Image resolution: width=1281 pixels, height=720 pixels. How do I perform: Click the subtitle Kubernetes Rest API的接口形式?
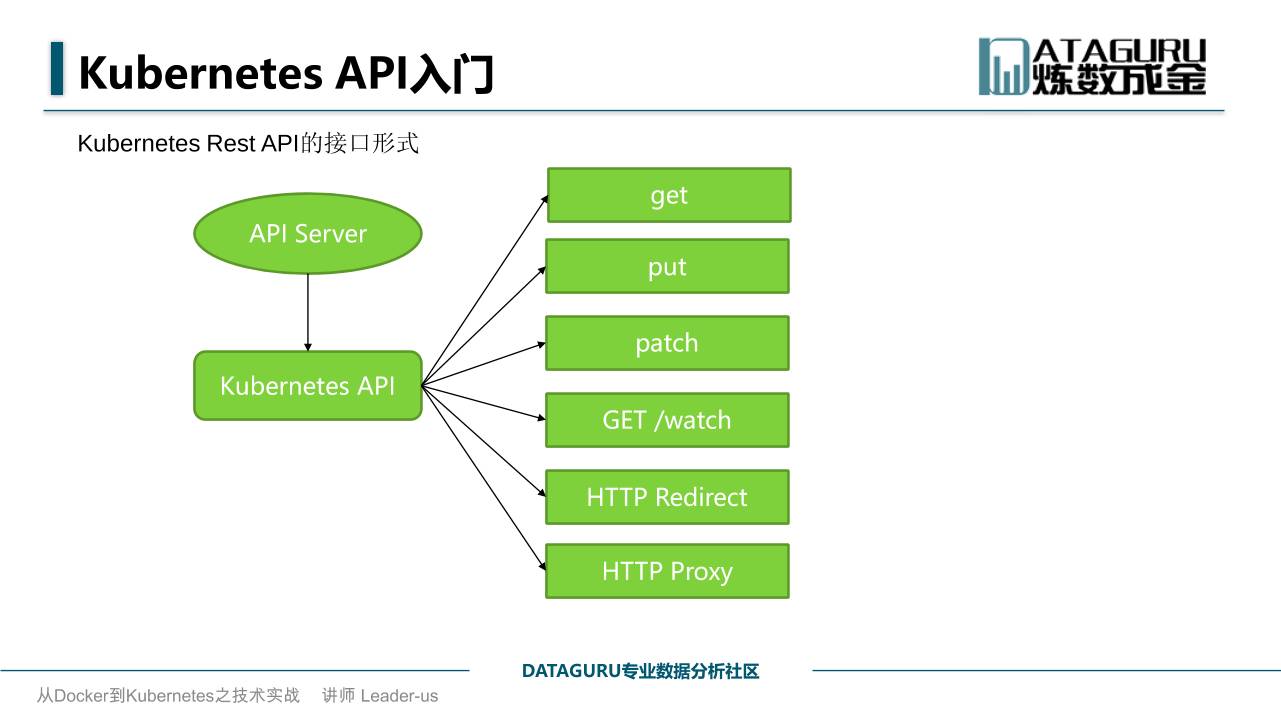point(247,144)
